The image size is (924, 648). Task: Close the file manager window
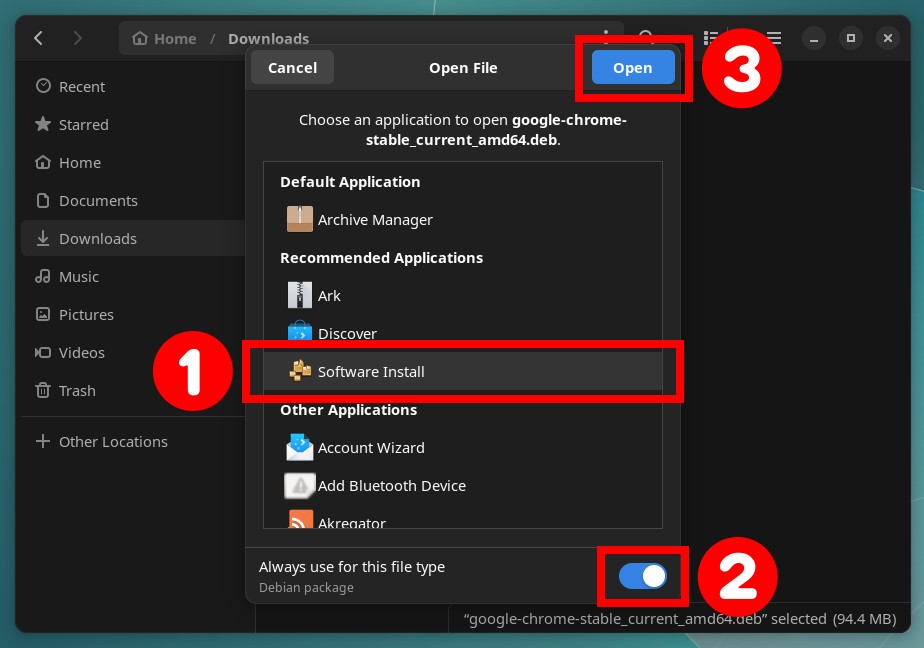[x=888, y=38]
